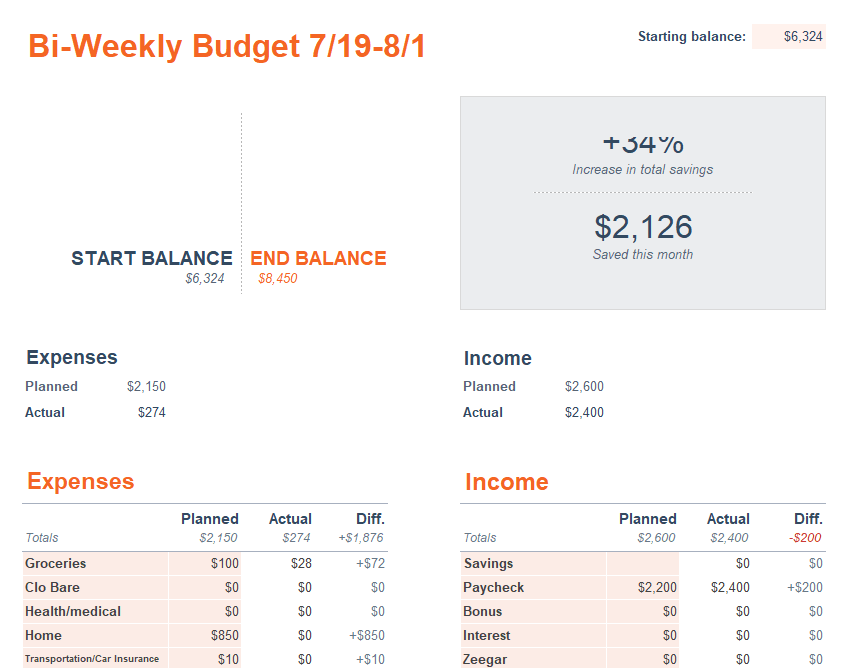Click the Health/medical category label
Viewport: 868px width, 668px height.
(73, 611)
